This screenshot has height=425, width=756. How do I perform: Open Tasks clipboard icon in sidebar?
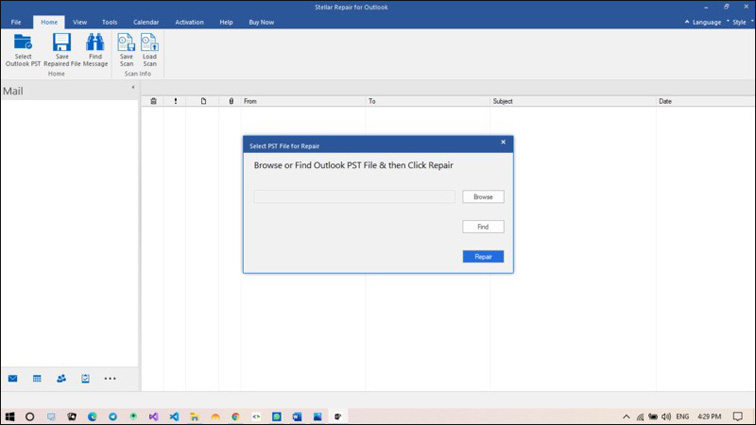85,379
